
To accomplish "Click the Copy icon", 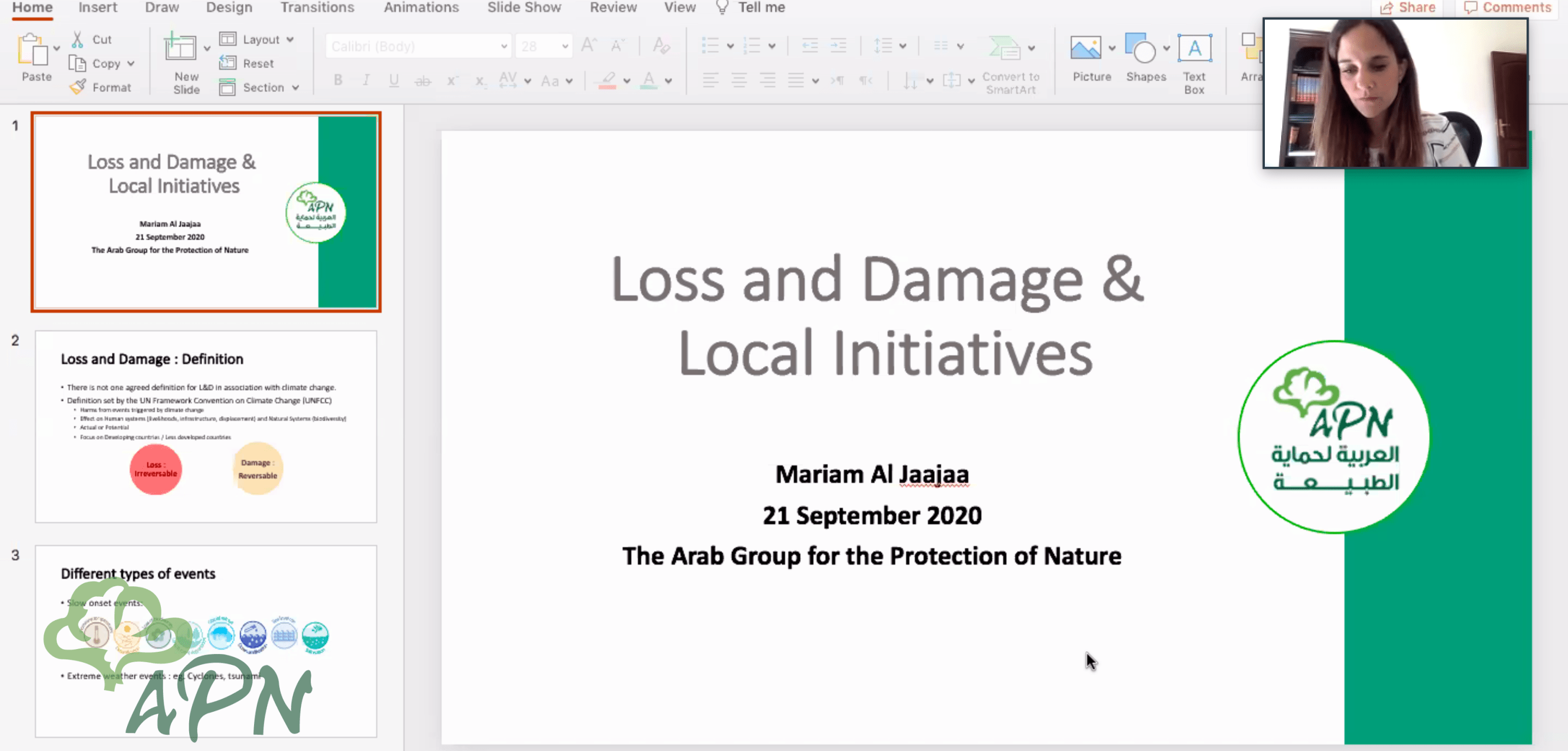I will click(x=77, y=63).
